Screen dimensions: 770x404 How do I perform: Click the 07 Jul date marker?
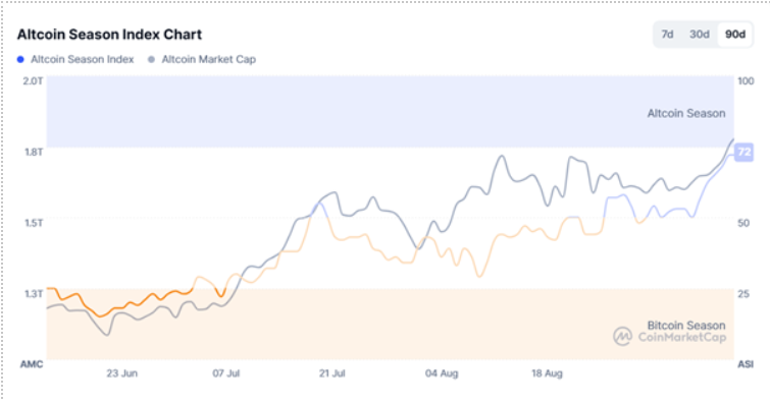click(226, 373)
